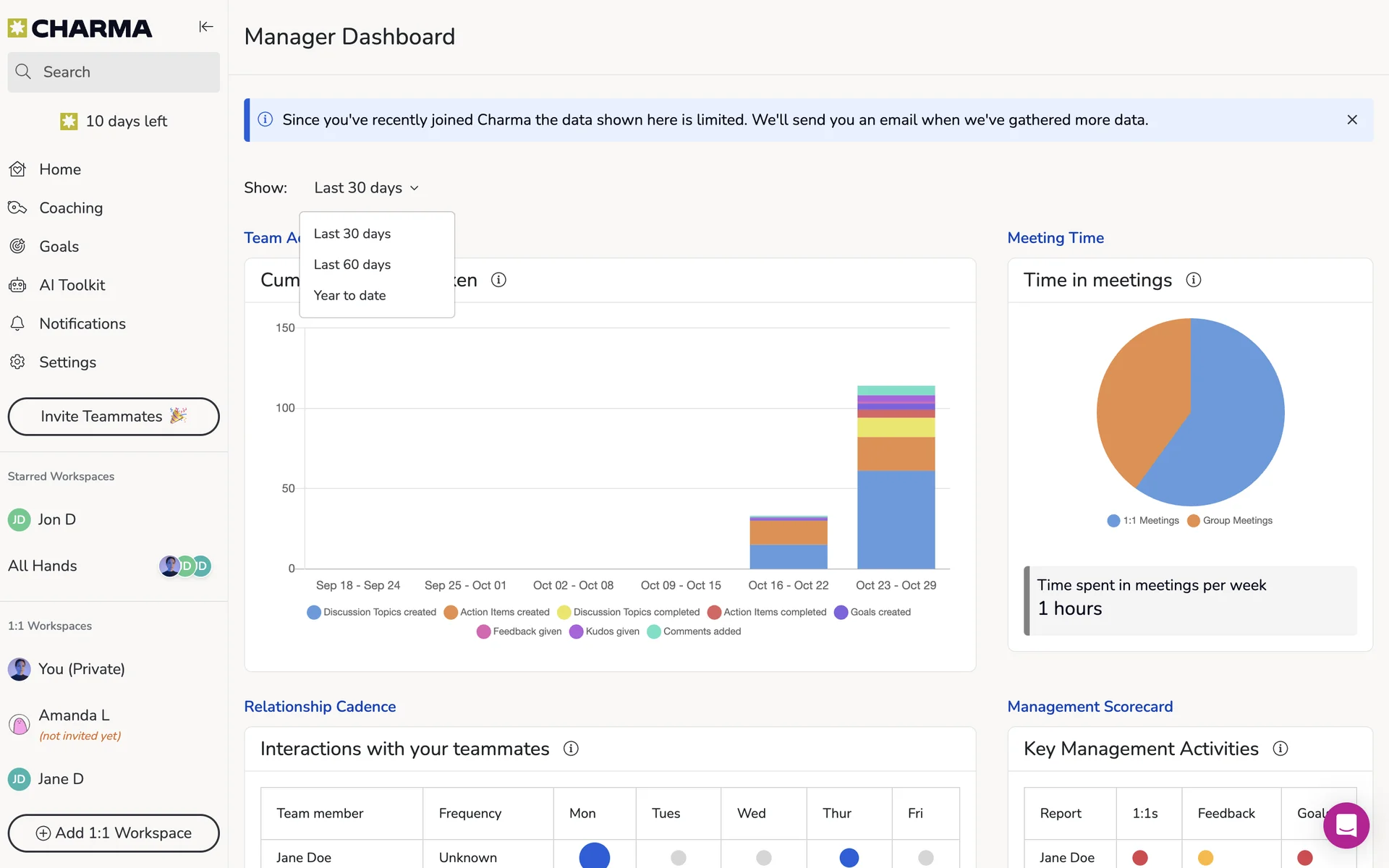This screenshot has height=868, width=1389.
Task: Open Settings gear icon
Action: (x=18, y=362)
